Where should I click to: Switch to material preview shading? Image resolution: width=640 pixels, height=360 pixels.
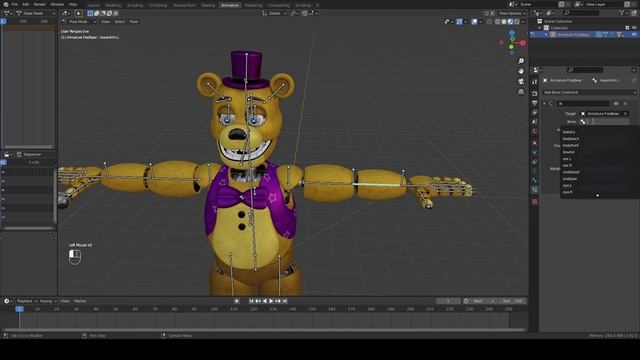(510, 22)
